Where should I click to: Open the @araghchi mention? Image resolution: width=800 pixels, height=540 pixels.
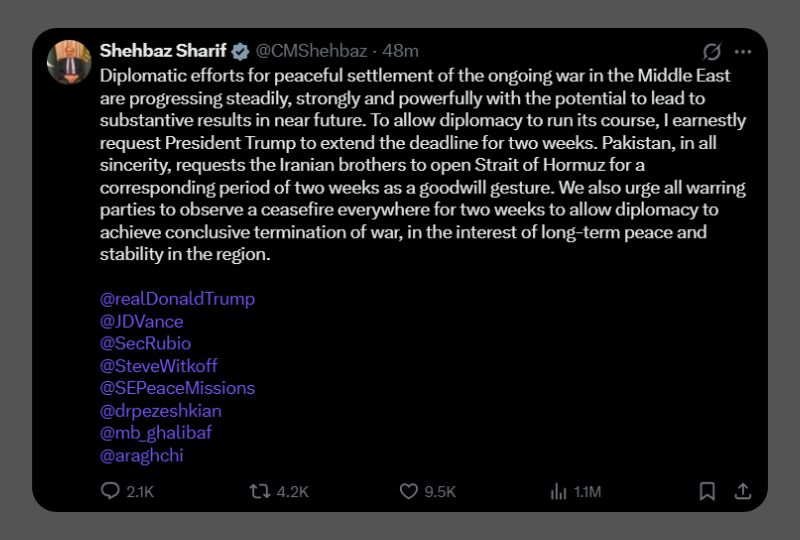[x=141, y=455]
